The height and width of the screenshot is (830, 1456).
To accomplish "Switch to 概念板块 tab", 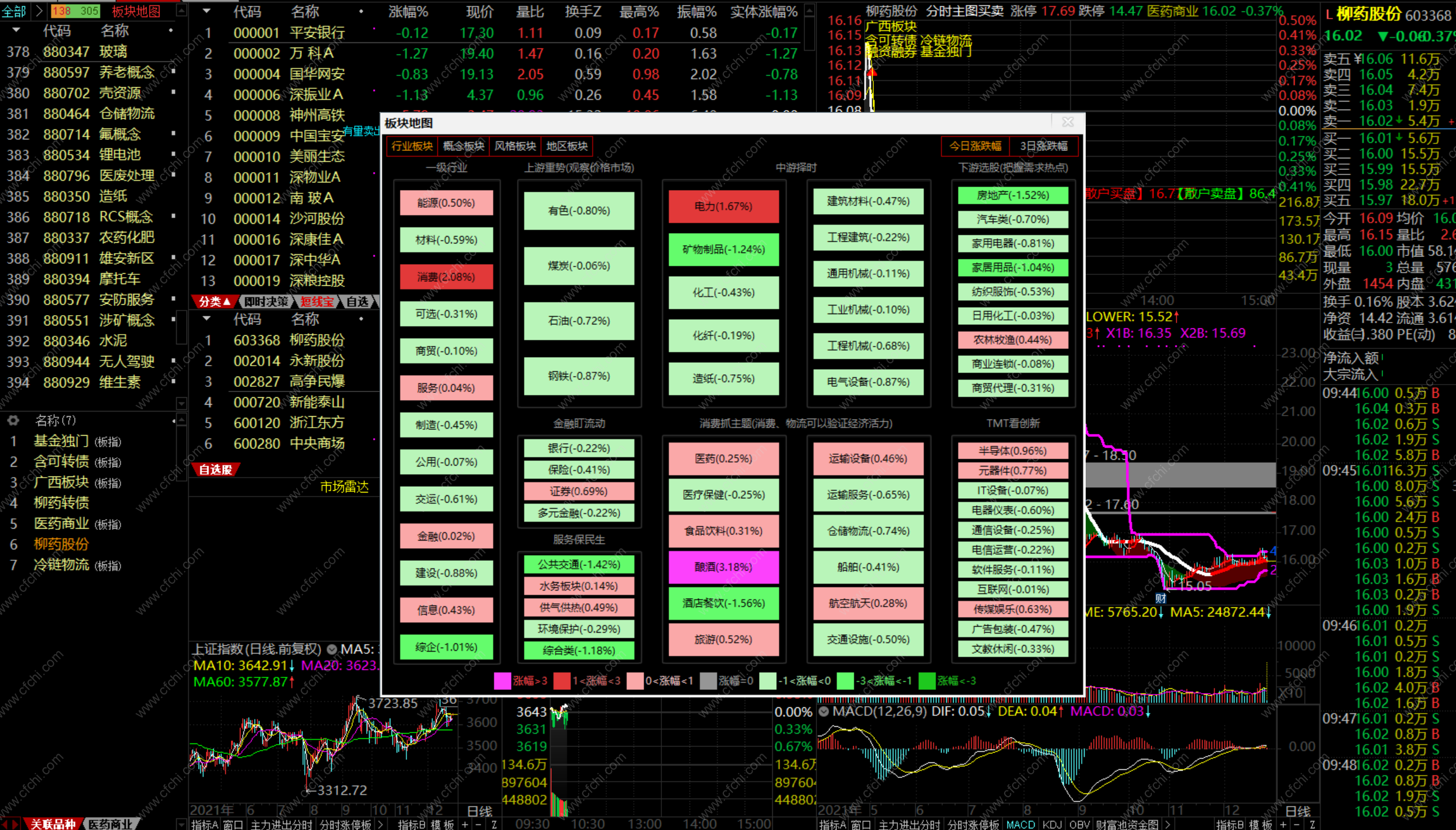I will [463, 146].
